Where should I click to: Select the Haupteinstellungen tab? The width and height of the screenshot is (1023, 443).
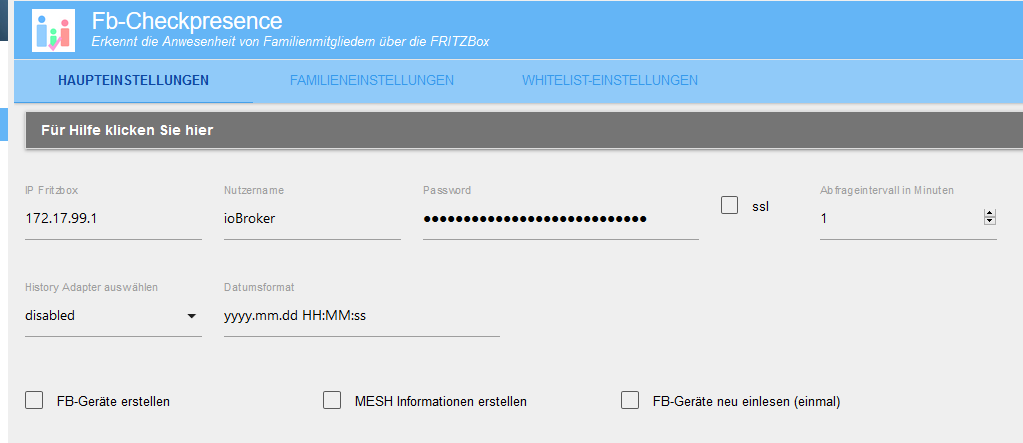133,80
